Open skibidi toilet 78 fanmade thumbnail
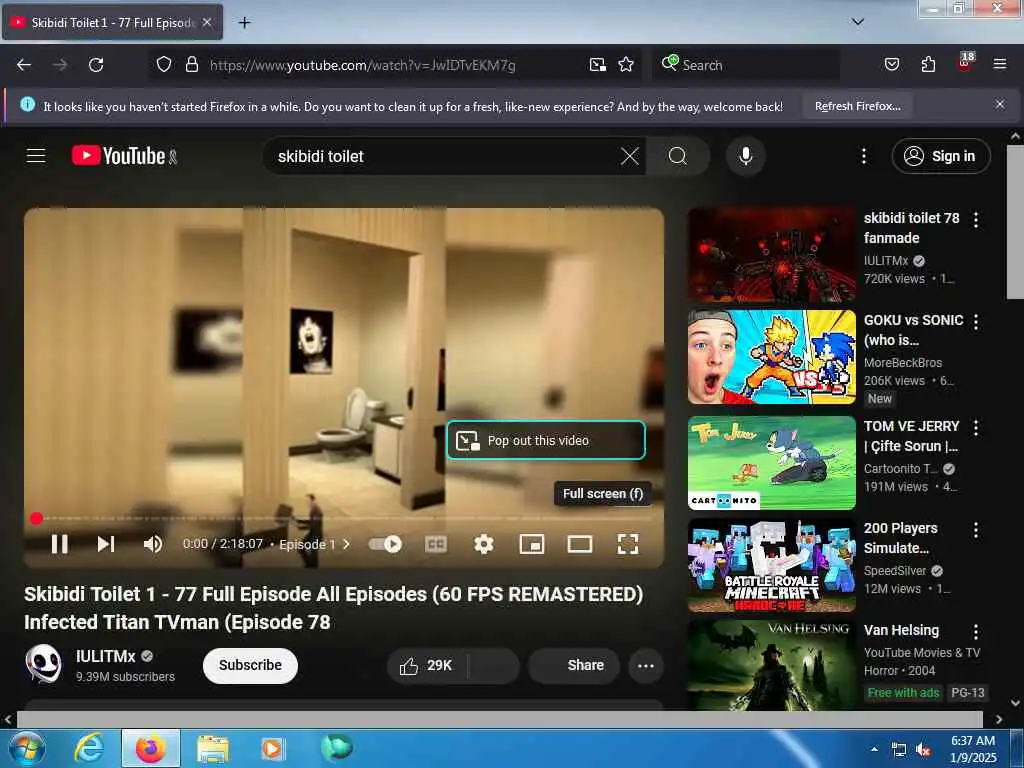 (x=772, y=255)
